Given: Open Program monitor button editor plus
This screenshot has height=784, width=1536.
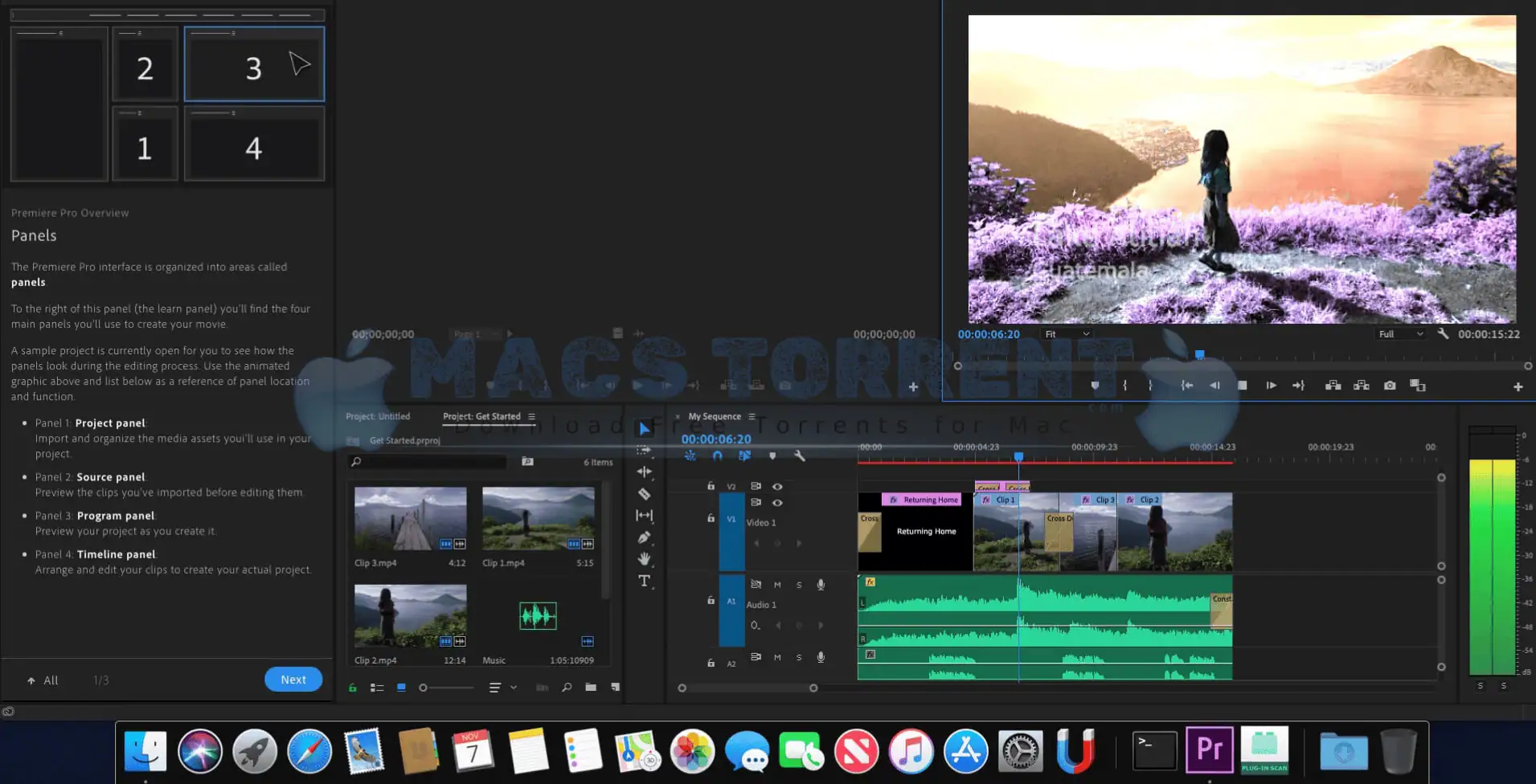Looking at the screenshot, I should click(x=1518, y=386).
